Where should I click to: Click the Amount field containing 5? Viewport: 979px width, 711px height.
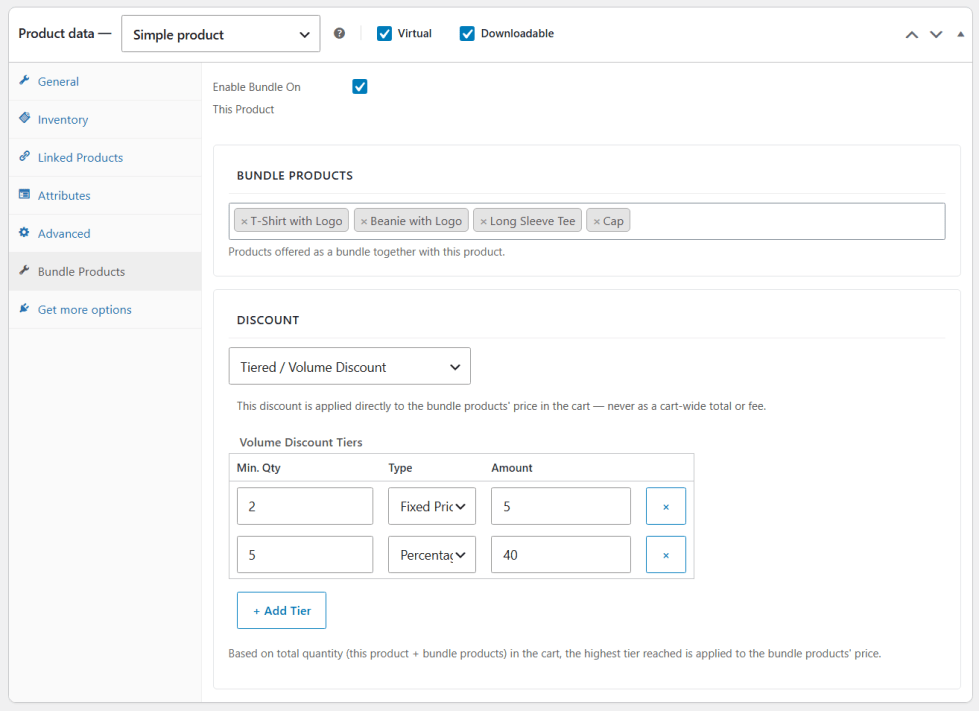[561, 506]
